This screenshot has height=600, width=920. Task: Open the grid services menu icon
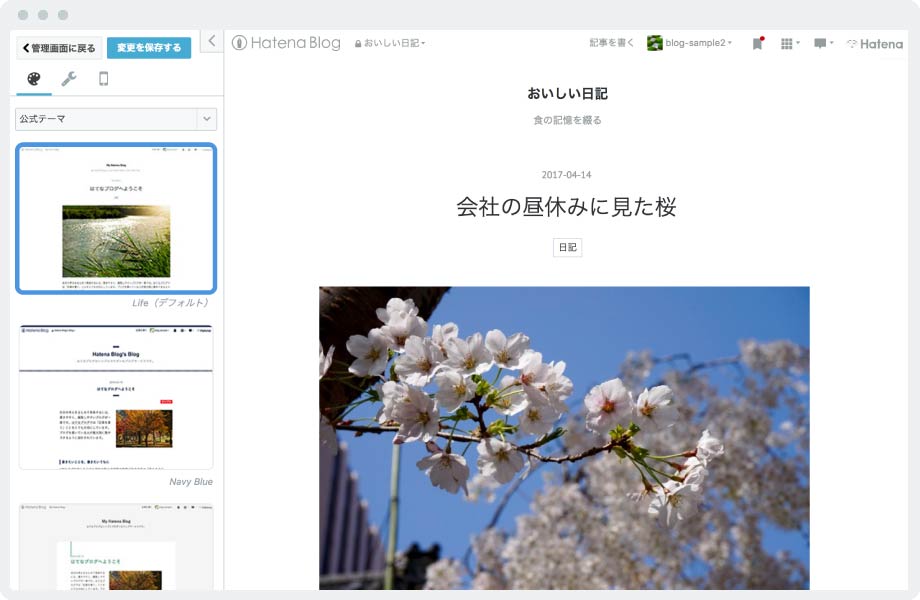click(788, 44)
